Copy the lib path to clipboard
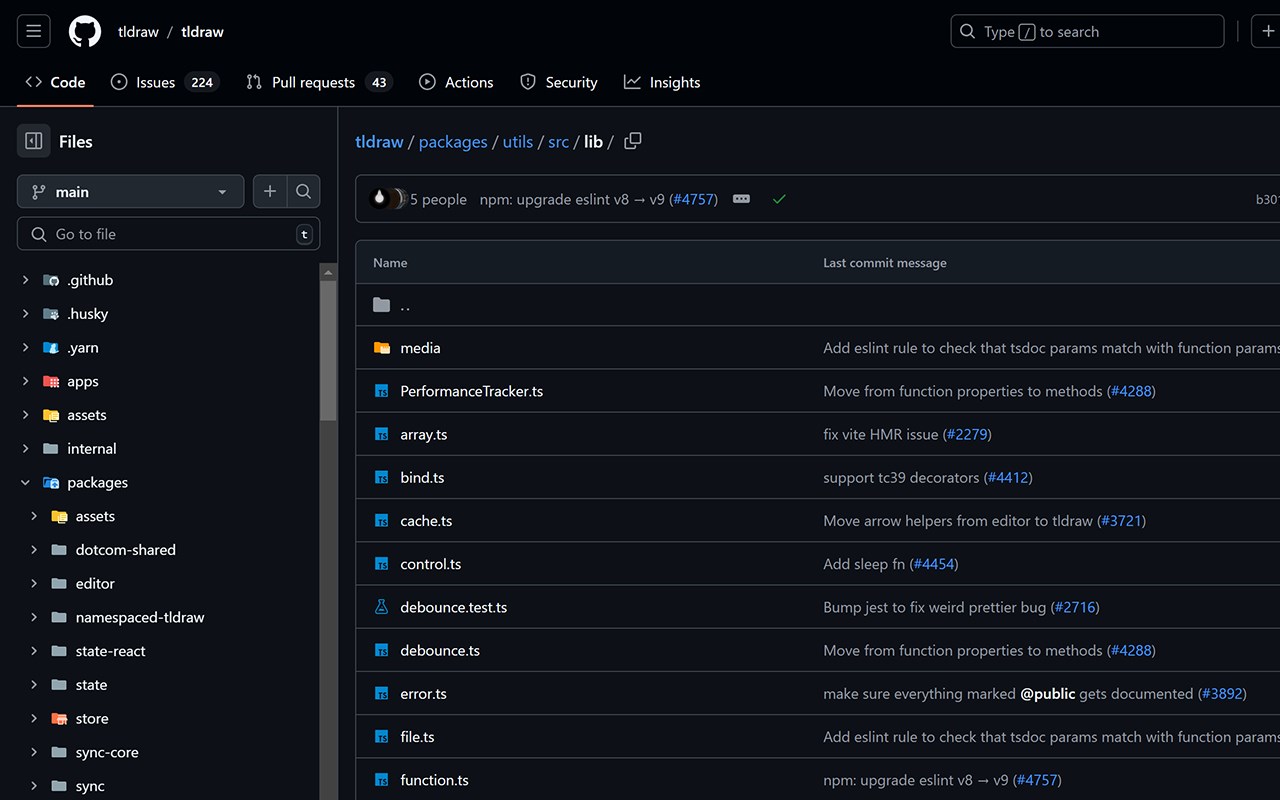The height and width of the screenshot is (800, 1280). click(633, 141)
